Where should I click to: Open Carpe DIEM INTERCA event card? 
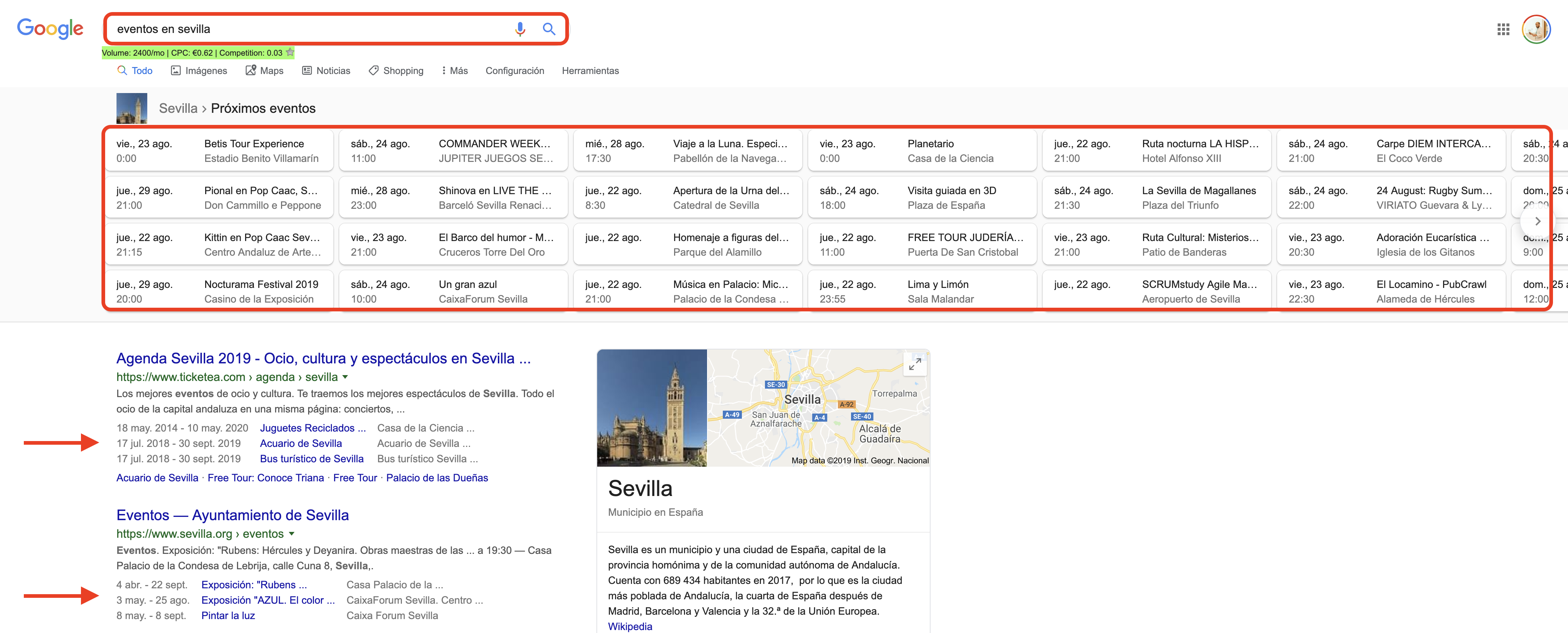[x=1391, y=151]
